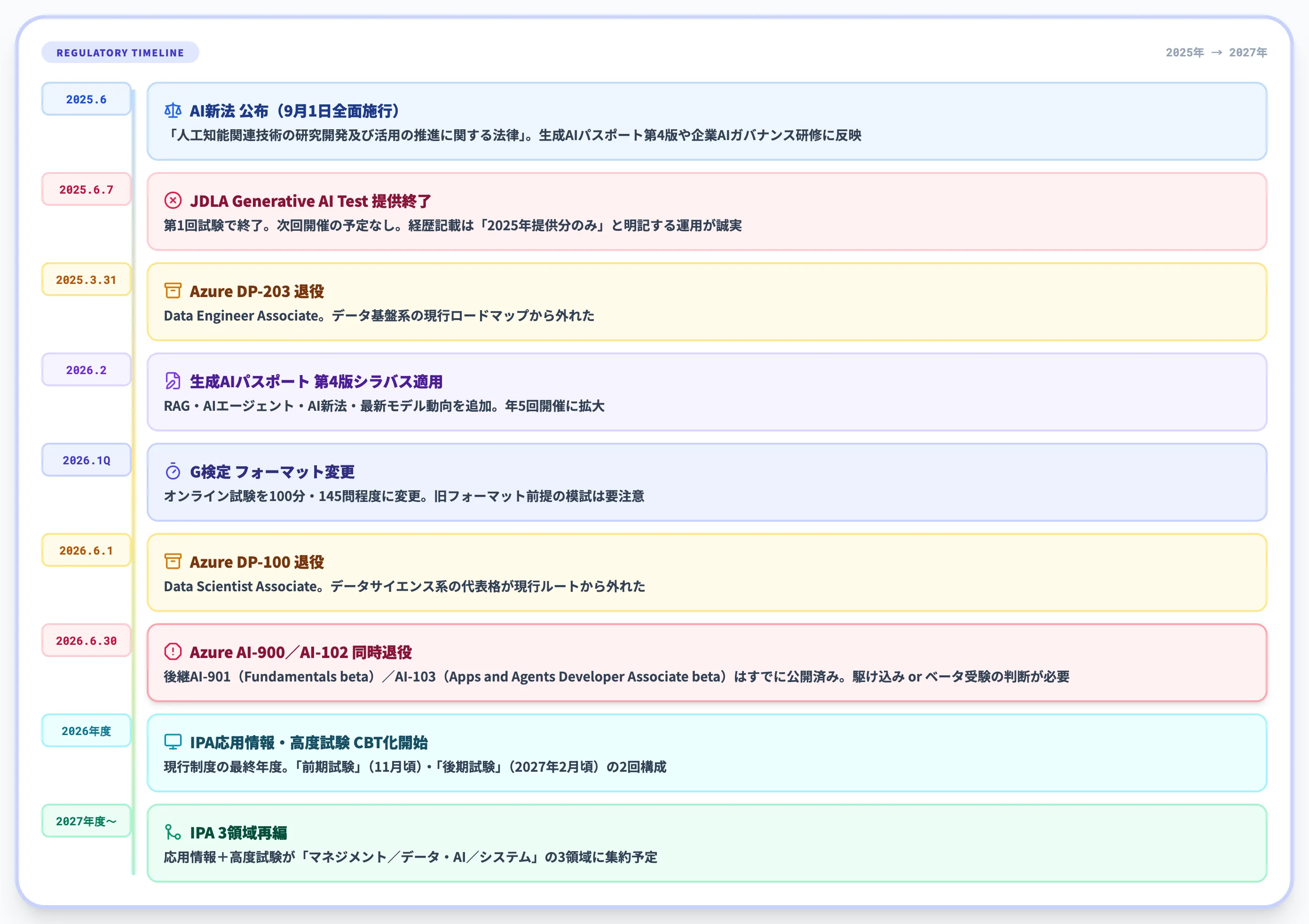Click the REGULATORY TIMELINE badge
The width and height of the screenshot is (1309, 924).
click(120, 53)
